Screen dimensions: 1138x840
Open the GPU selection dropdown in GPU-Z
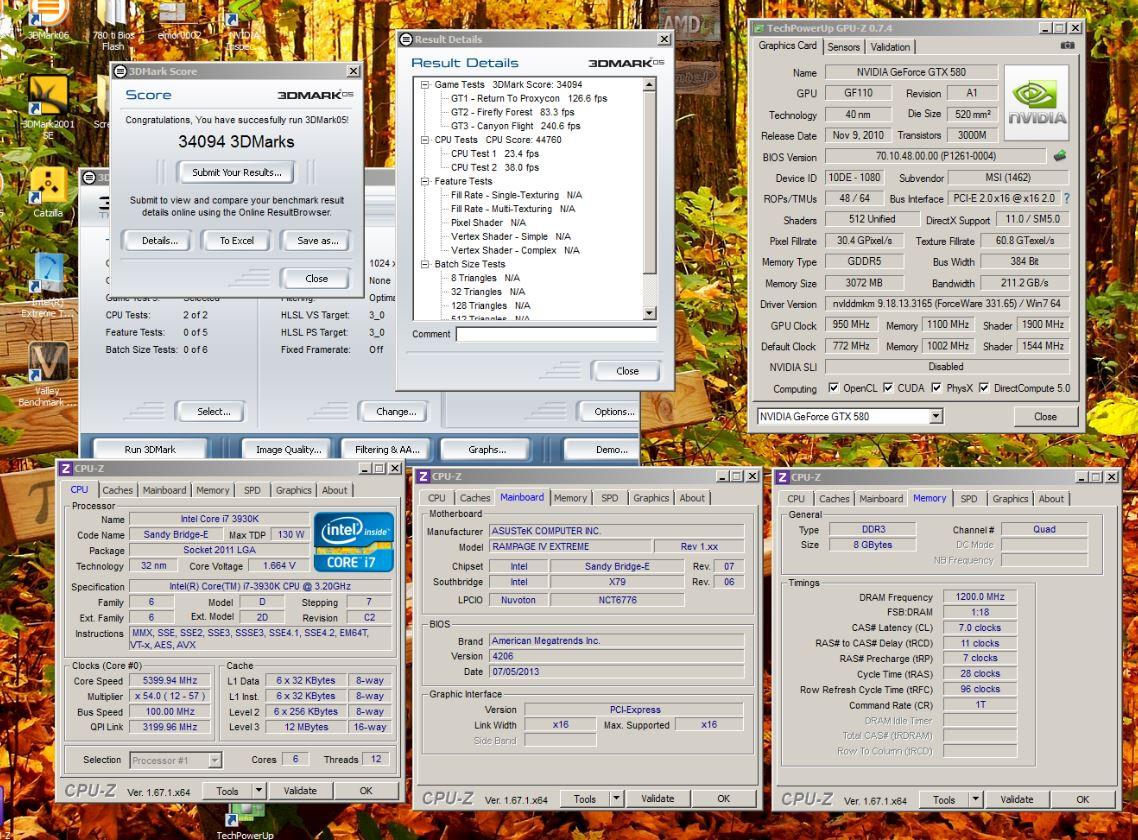pos(936,416)
